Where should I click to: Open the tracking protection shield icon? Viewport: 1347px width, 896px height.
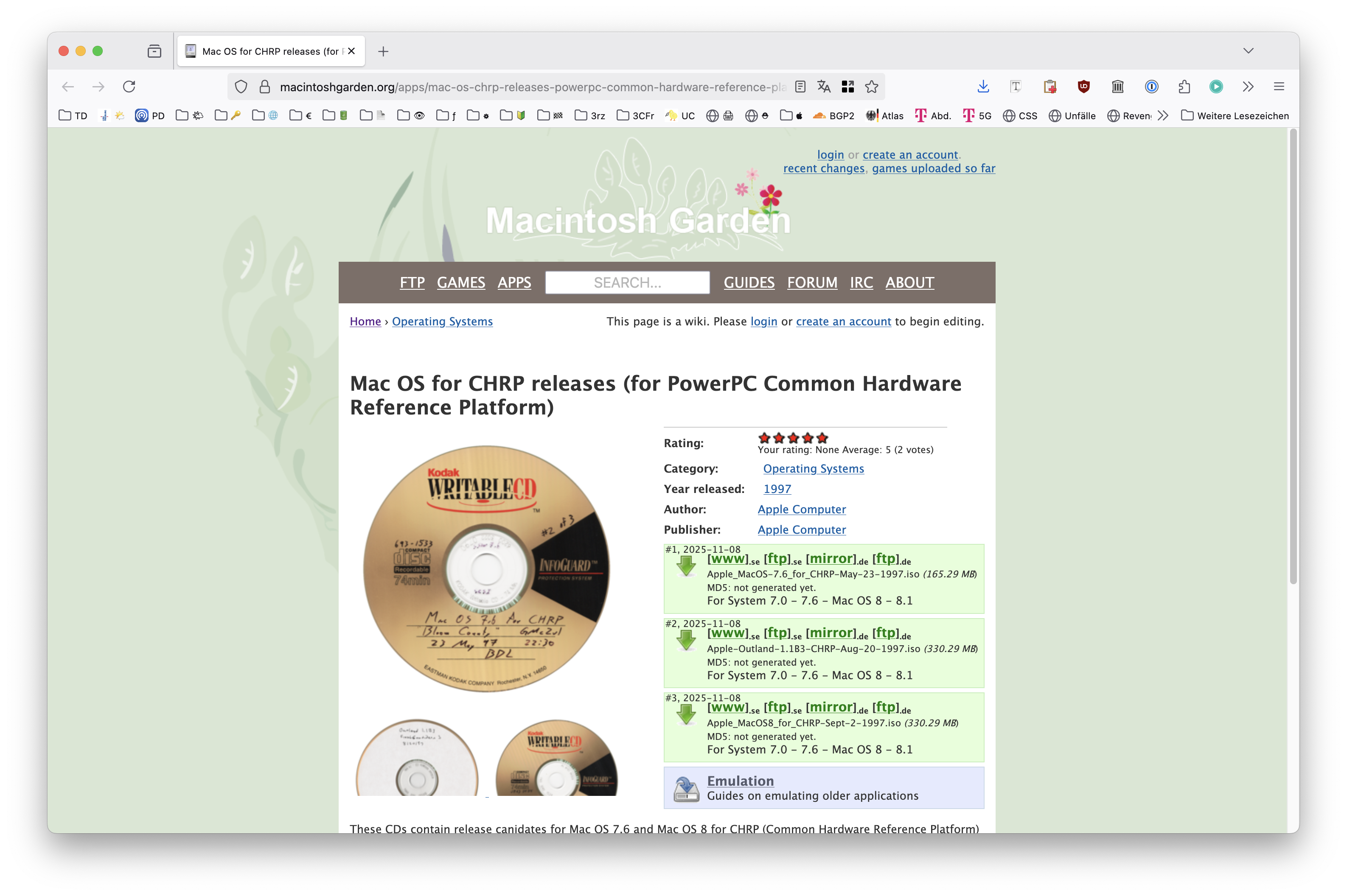point(241,87)
